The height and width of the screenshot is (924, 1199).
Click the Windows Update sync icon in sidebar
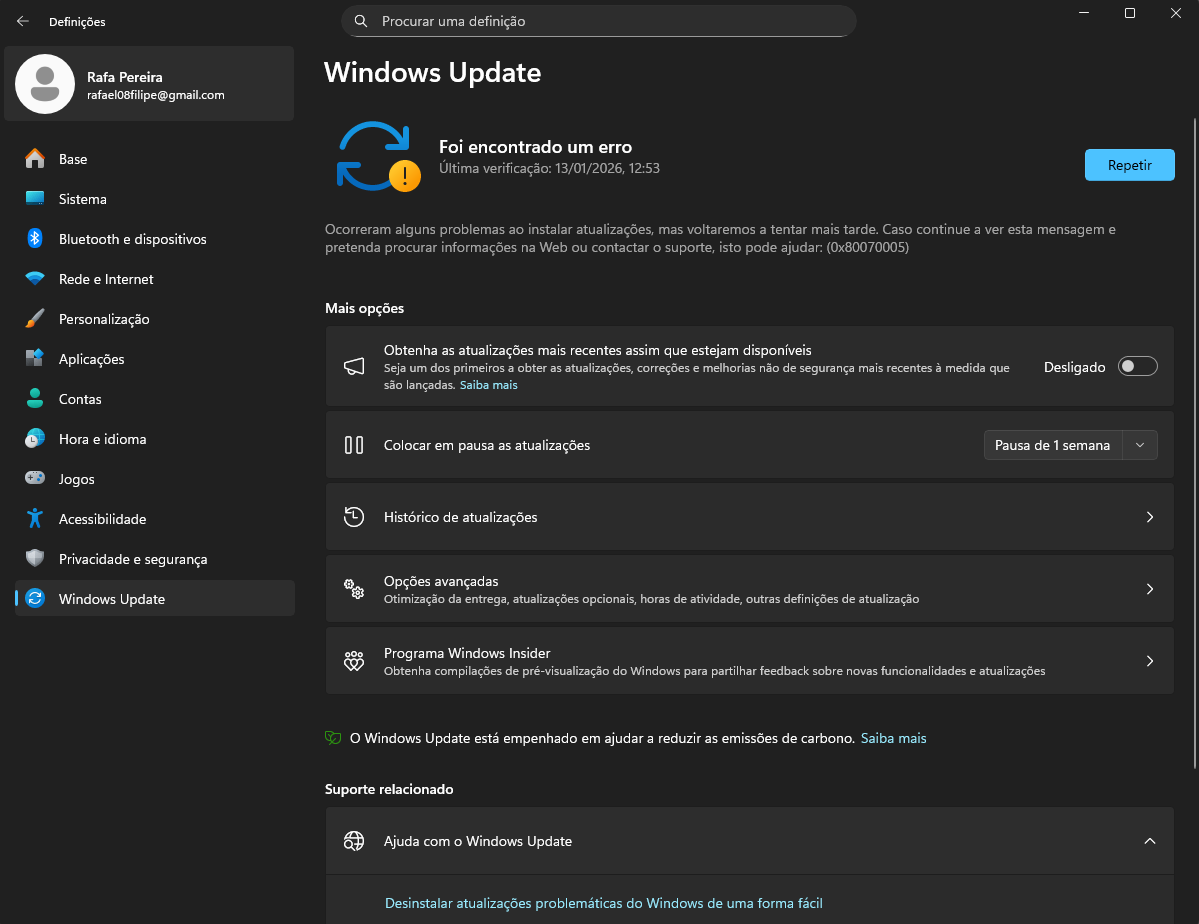click(35, 599)
